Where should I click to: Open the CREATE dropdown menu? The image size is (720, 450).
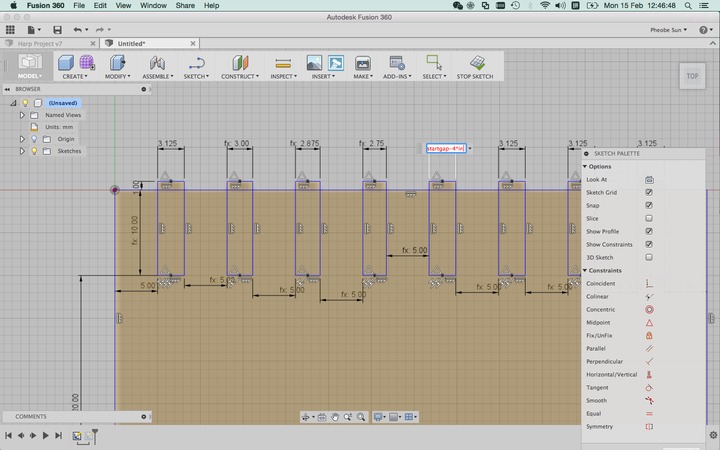pos(75,76)
